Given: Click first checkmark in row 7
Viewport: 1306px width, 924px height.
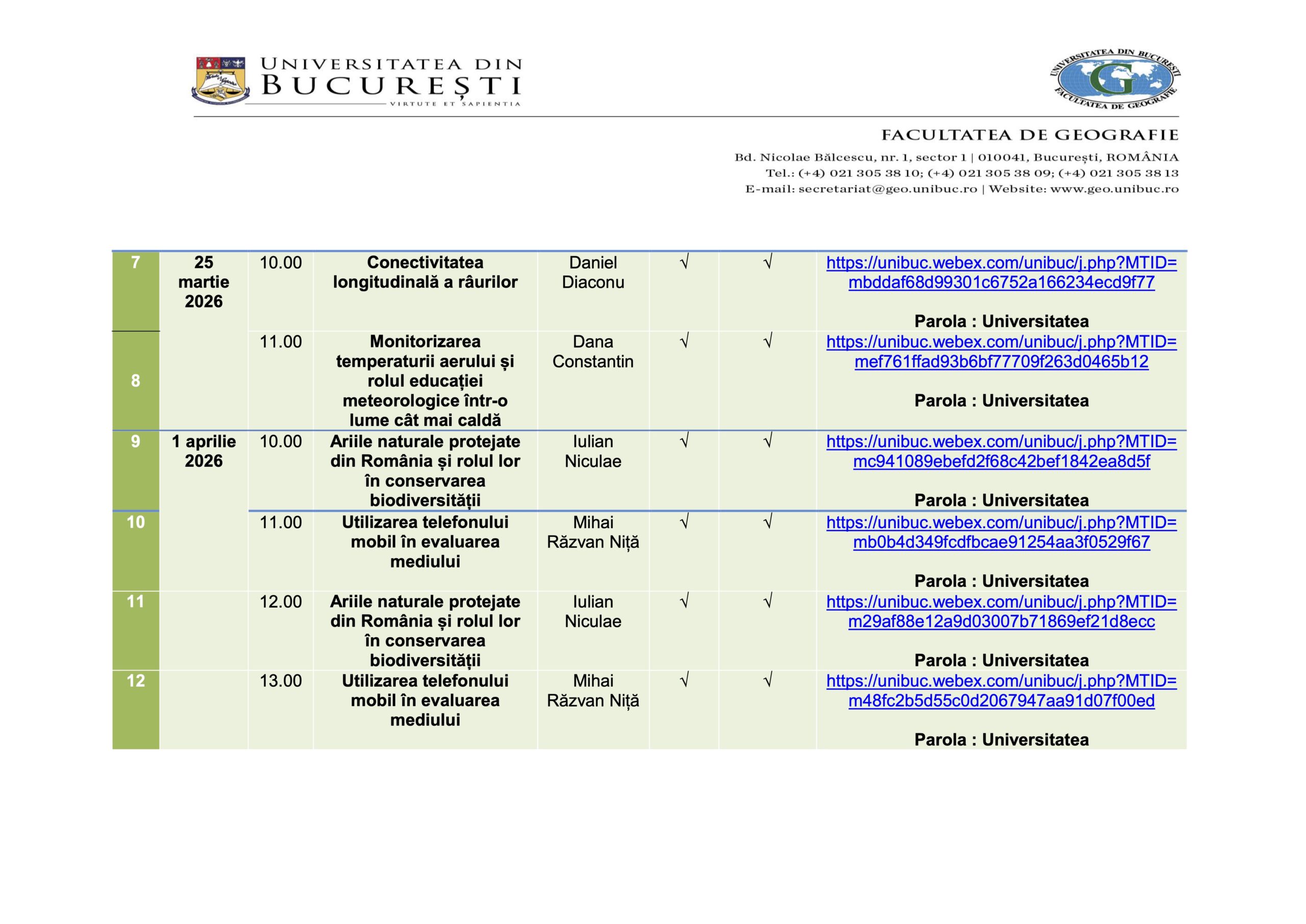Looking at the screenshot, I should click(x=684, y=263).
